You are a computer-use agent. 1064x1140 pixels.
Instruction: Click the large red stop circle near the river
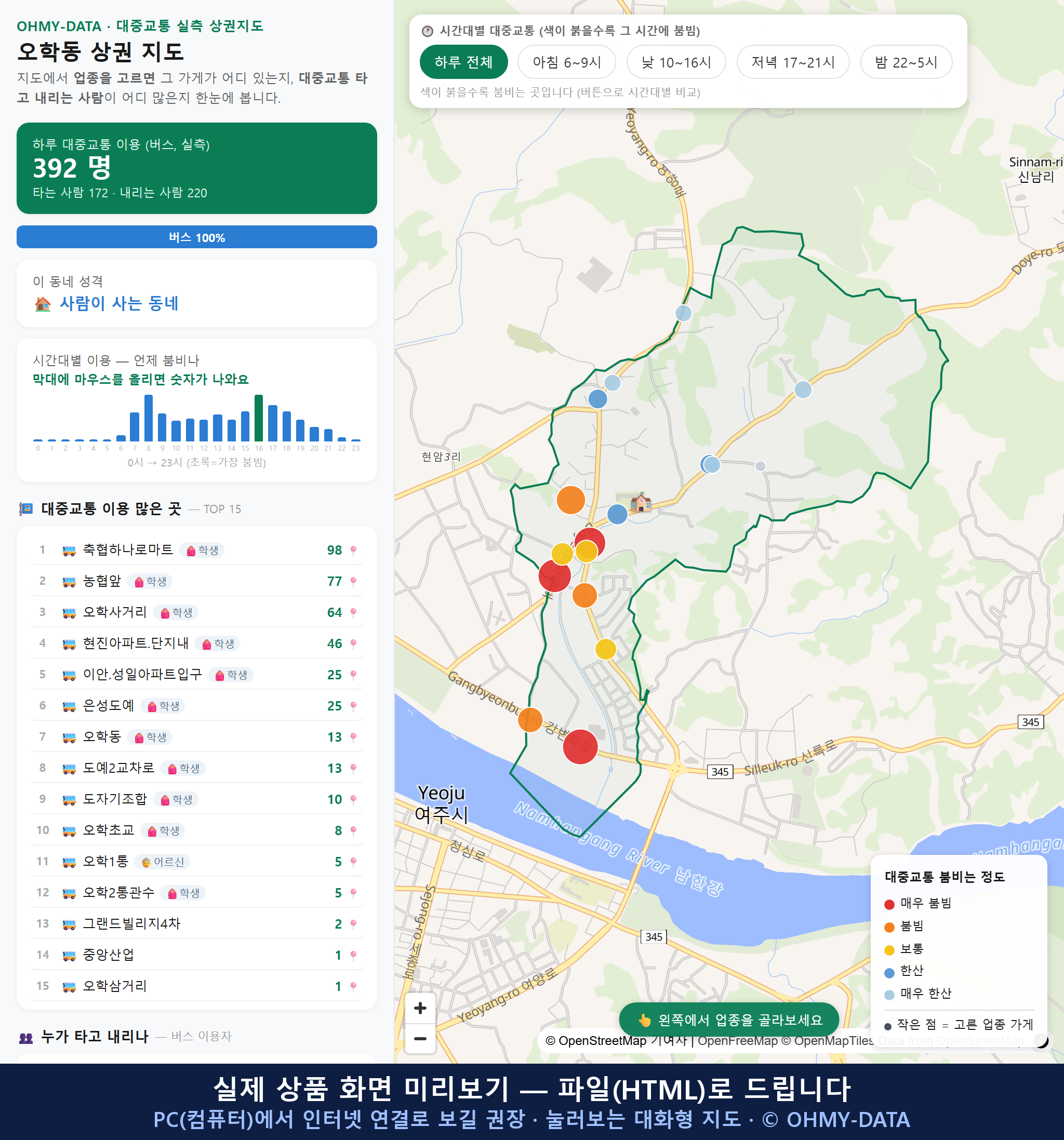click(x=580, y=747)
